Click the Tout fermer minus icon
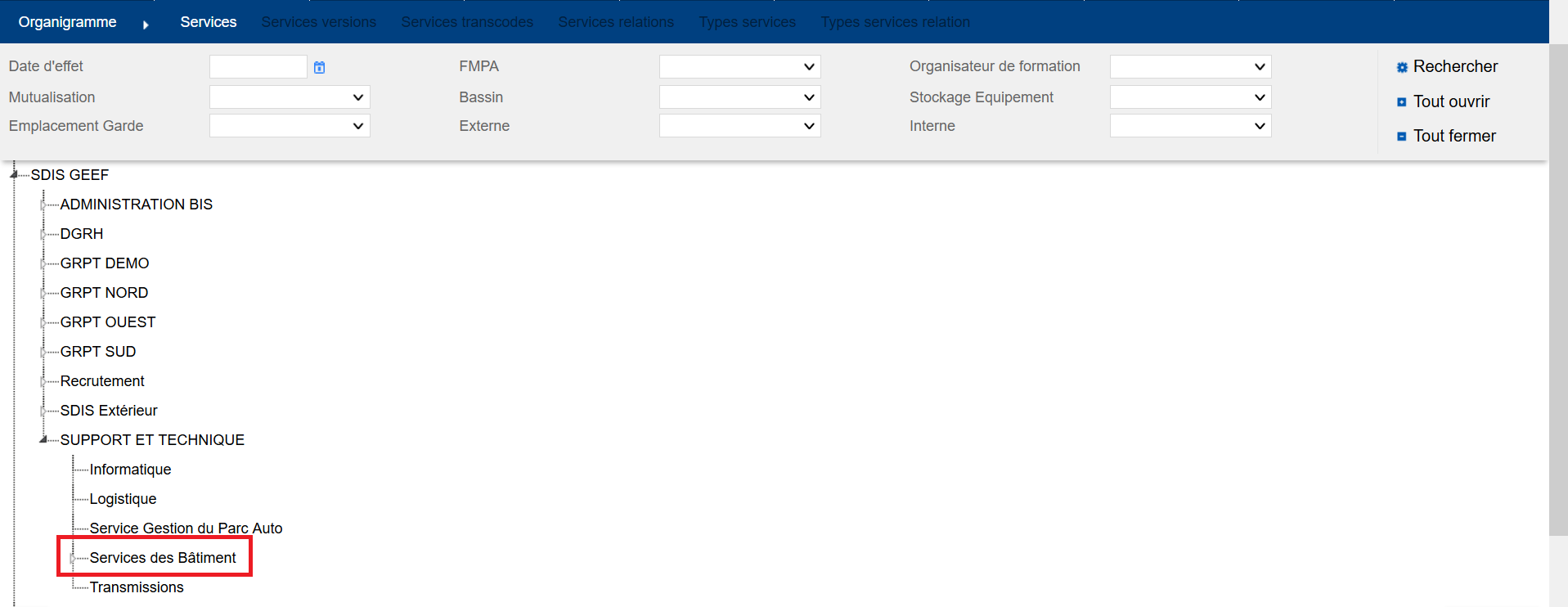 (x=1401, y=137)
